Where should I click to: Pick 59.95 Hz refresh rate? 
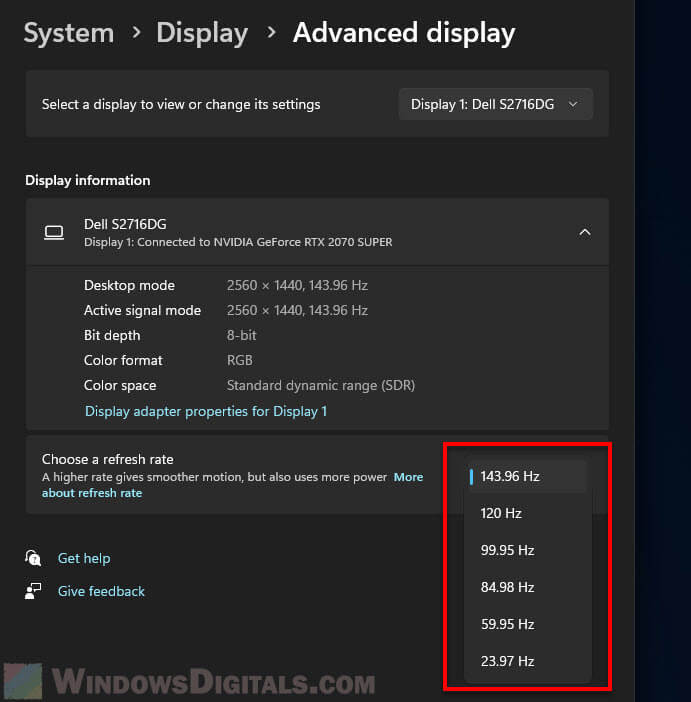point(528,624)
